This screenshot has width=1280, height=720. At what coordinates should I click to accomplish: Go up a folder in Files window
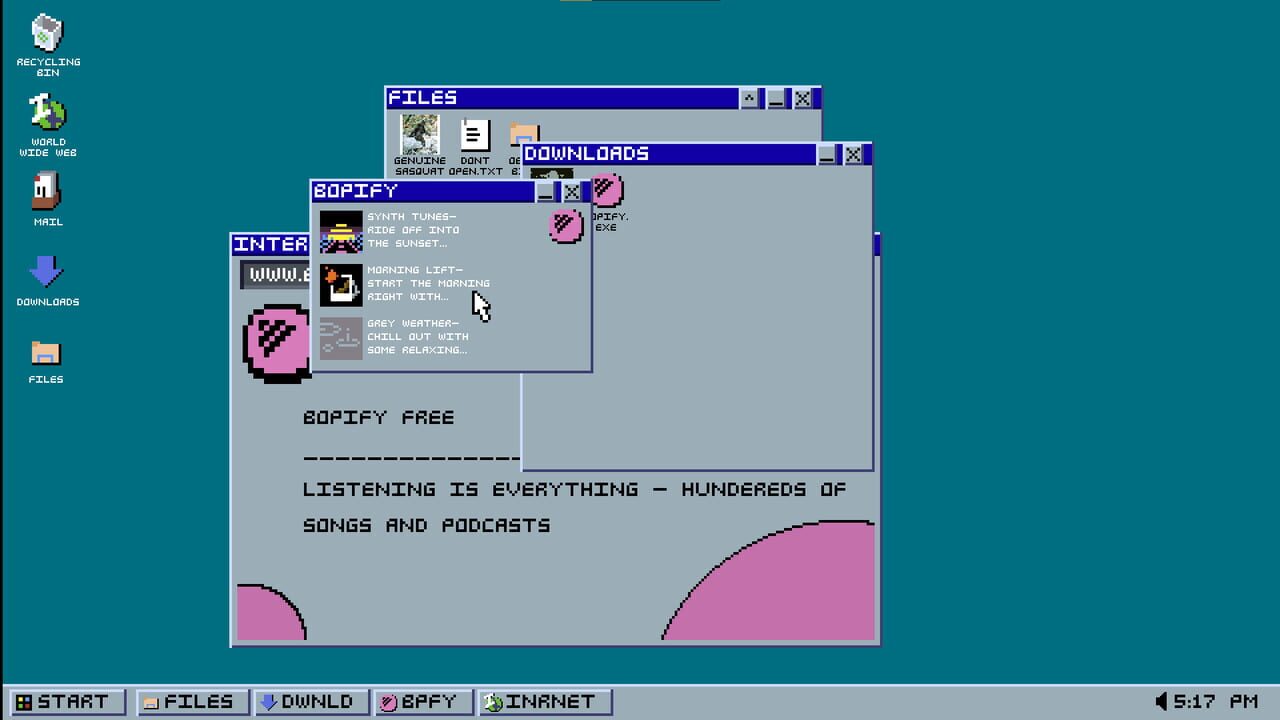point(749,98)
